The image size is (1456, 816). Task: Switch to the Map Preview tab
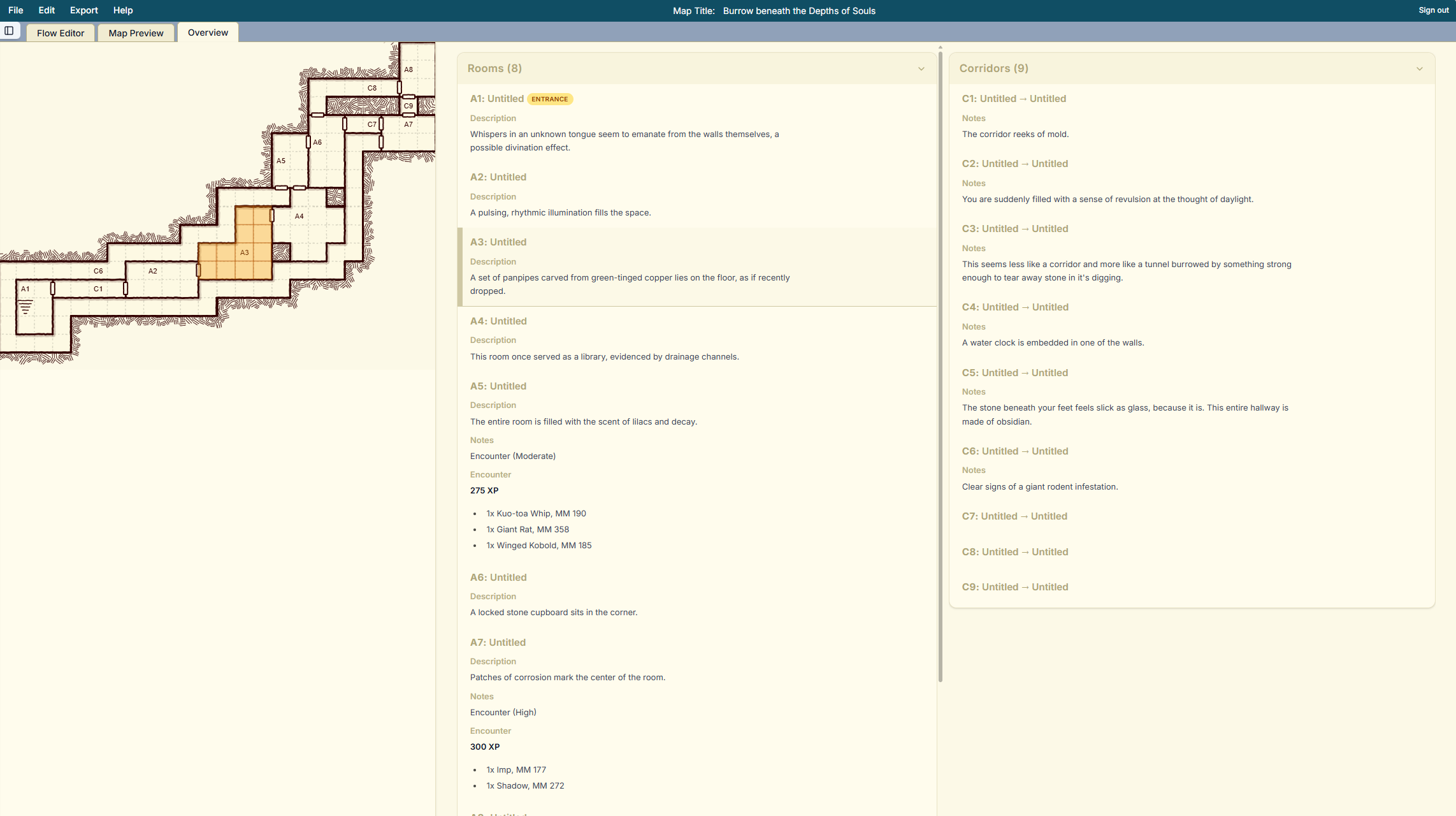[136, 33]
